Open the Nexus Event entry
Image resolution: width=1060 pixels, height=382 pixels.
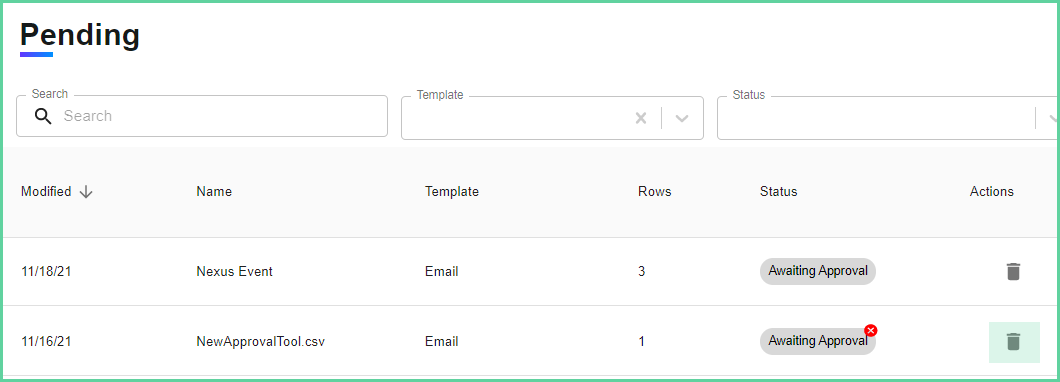(235, 272)
